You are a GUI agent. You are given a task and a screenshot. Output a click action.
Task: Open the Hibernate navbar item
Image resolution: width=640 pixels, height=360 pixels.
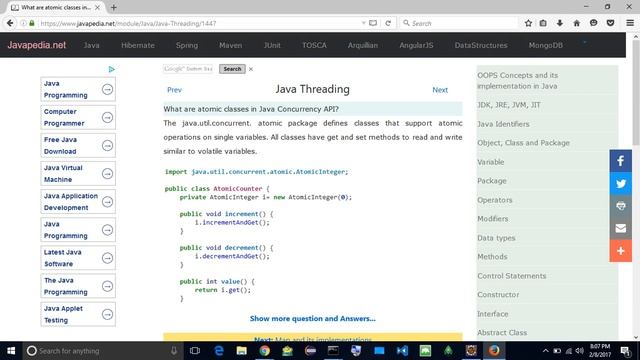coord(138,45)
